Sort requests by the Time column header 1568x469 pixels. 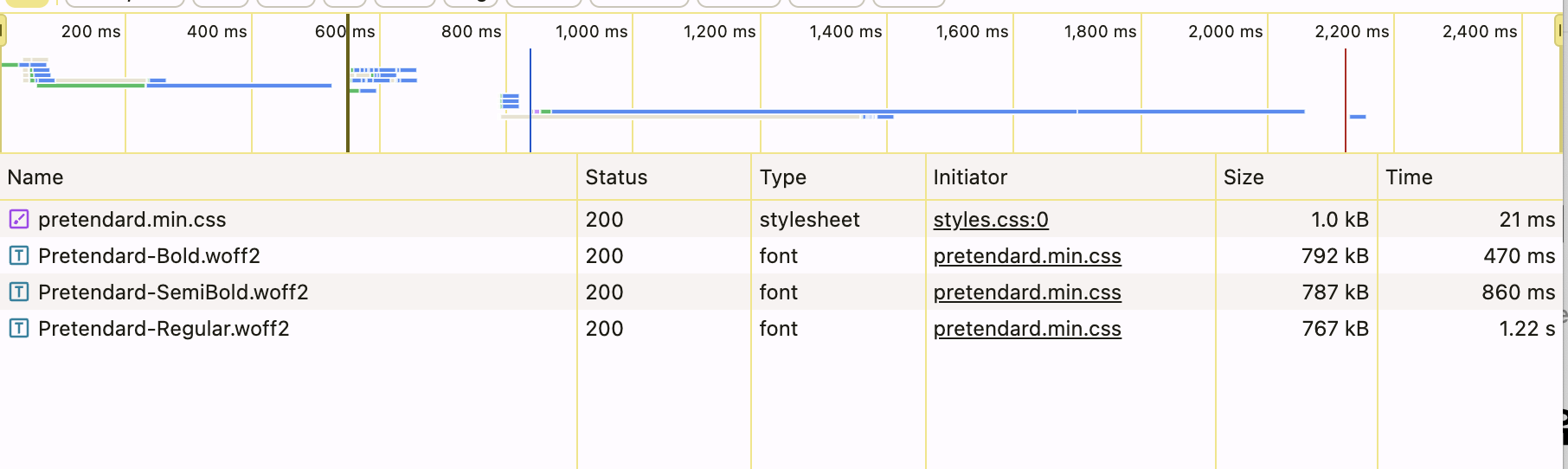[x=1470, y=177]
